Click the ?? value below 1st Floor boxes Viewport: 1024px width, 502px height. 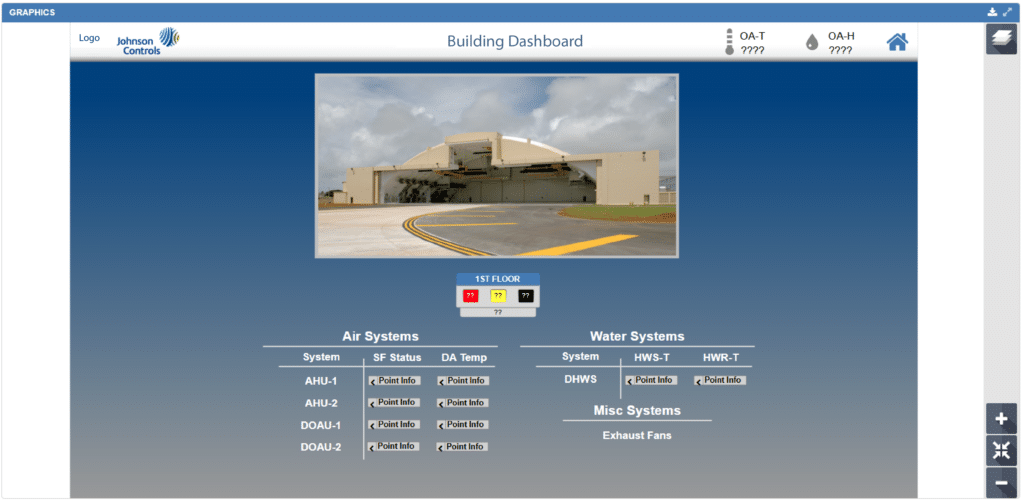coord(498,313)
